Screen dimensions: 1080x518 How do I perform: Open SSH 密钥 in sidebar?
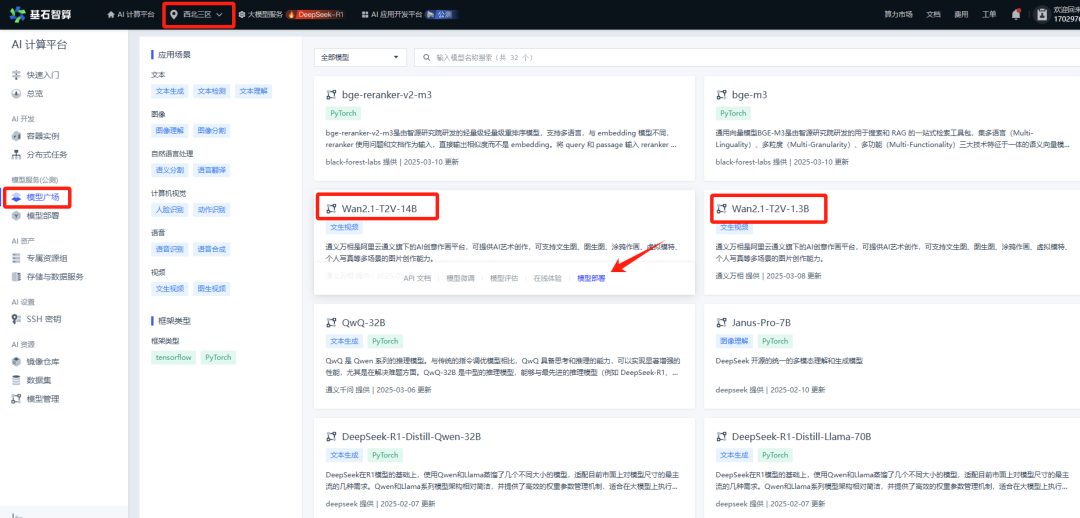click(37, 319)
